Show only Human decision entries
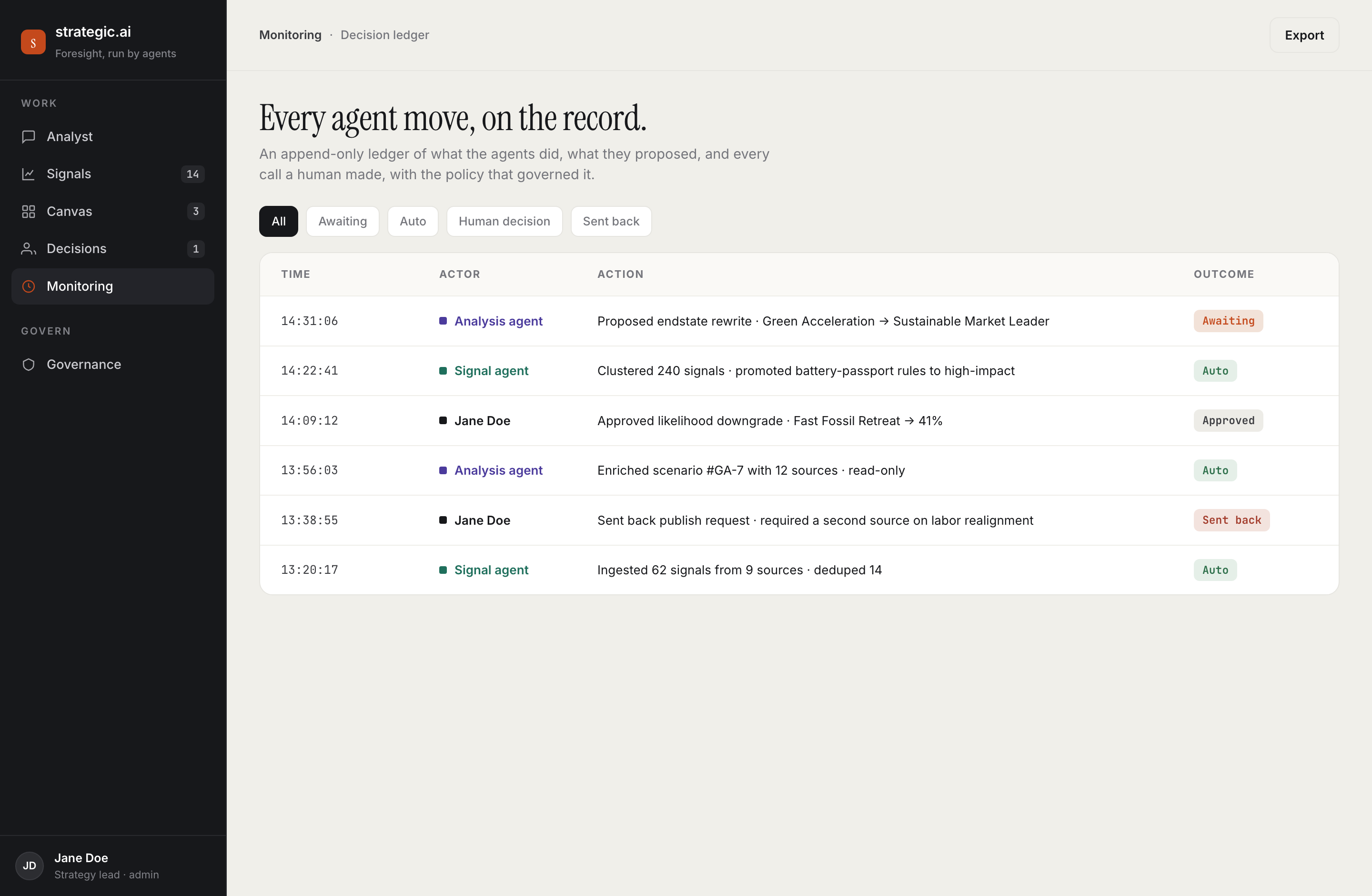 [x=504, y=222]
